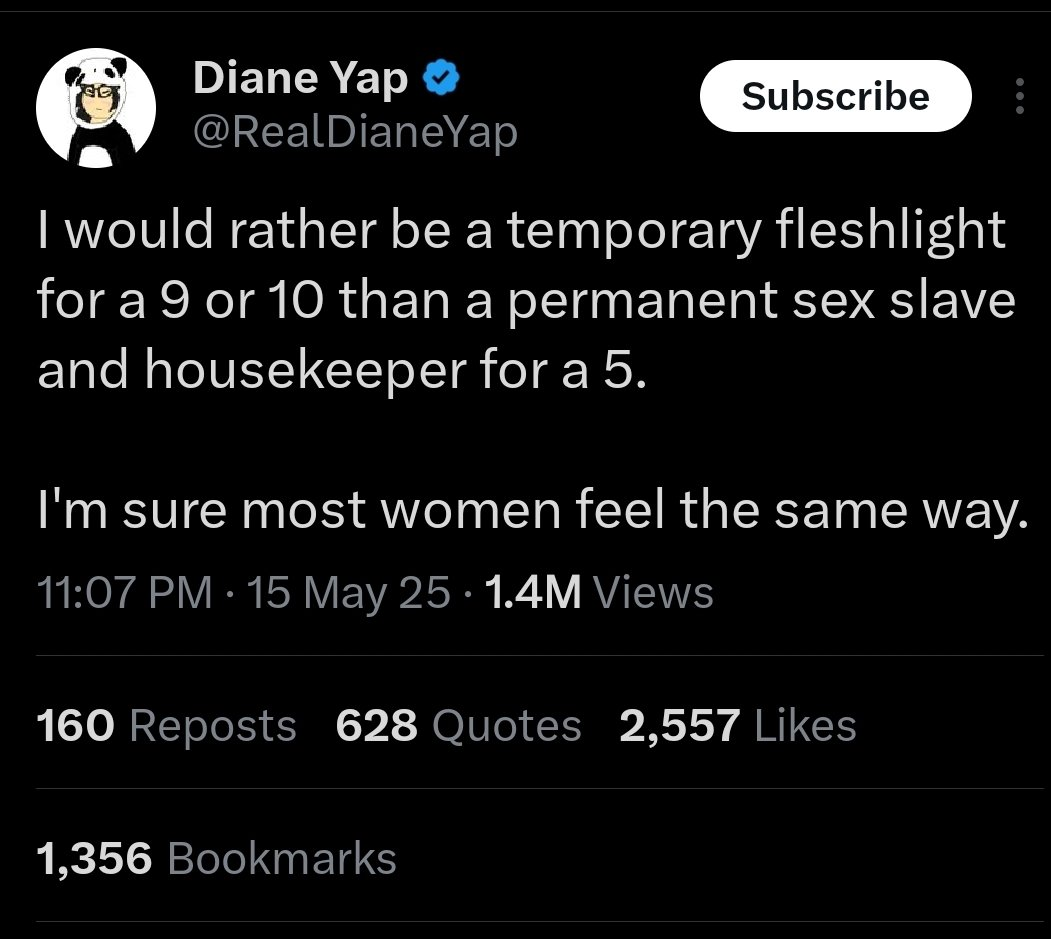Click the Views label after 1.4M
Image resolution: width=1051 pixels, height=939 pixels.
[653, 593]
